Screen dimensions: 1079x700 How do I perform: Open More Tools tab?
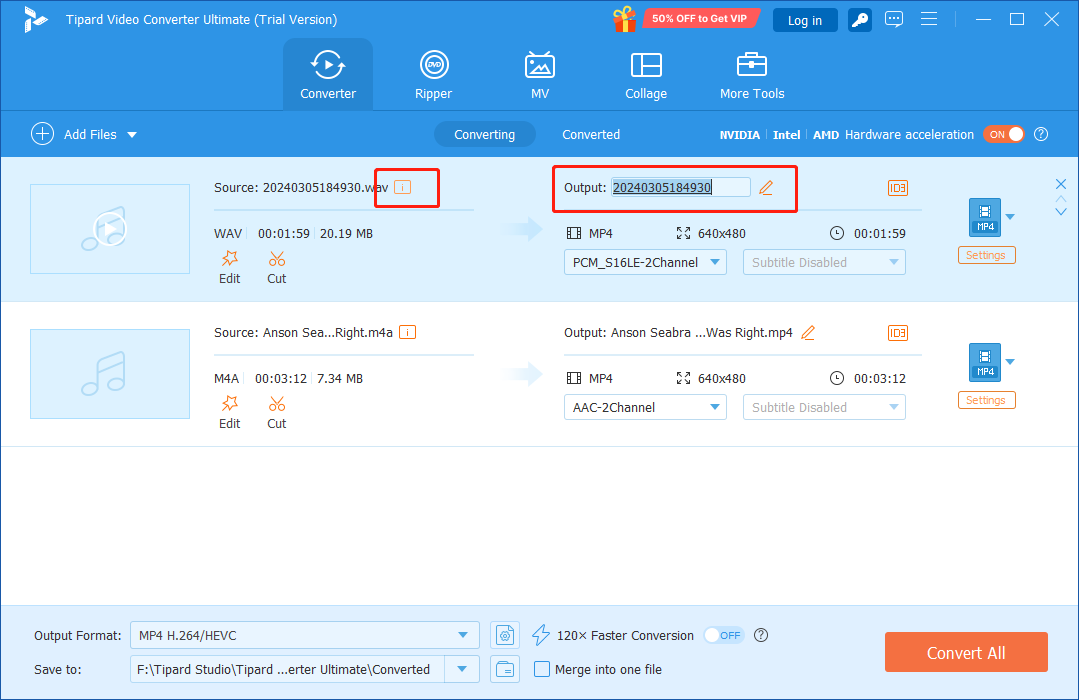pyautogui.click(x=751, y=74)
